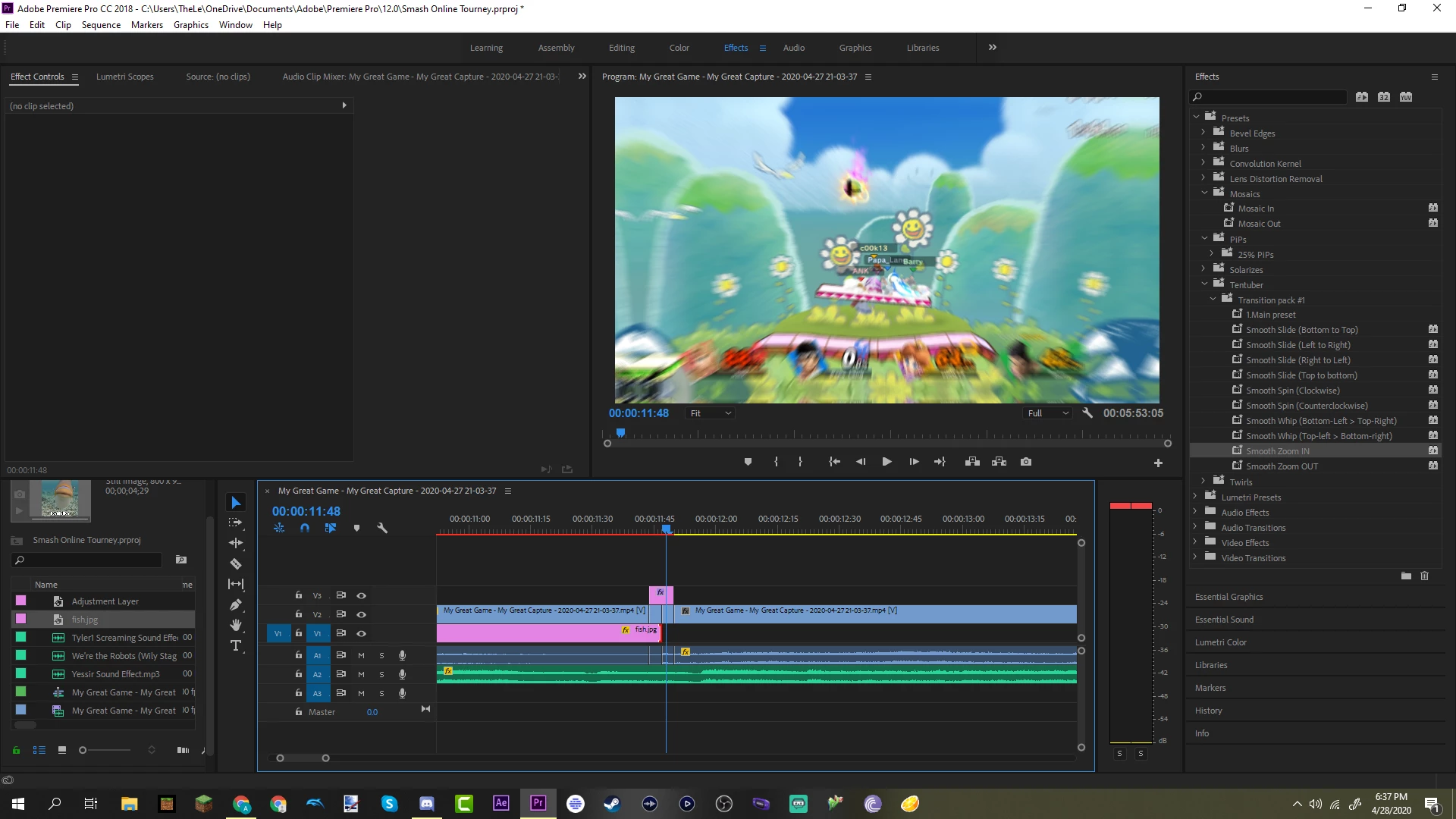The height and width of the screenshot is (819, 1456).
Task: Expand the Video Transitions folder
Action: (x=1195, y=557)
